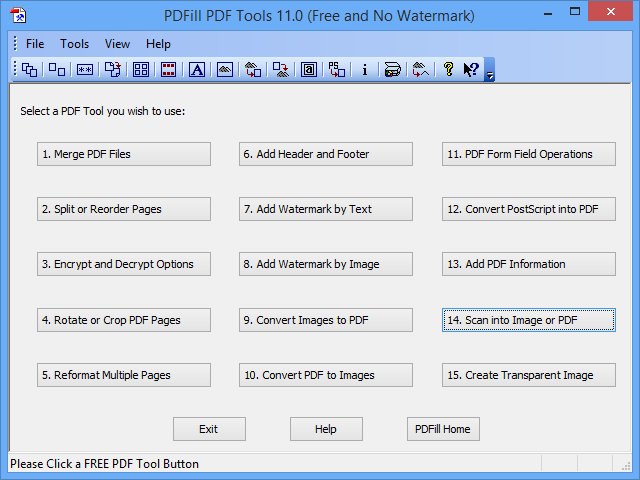Click the PDF Form Field Operations toolbar icon
Viewport: 640px width, 480px height.
click(309, 70)
